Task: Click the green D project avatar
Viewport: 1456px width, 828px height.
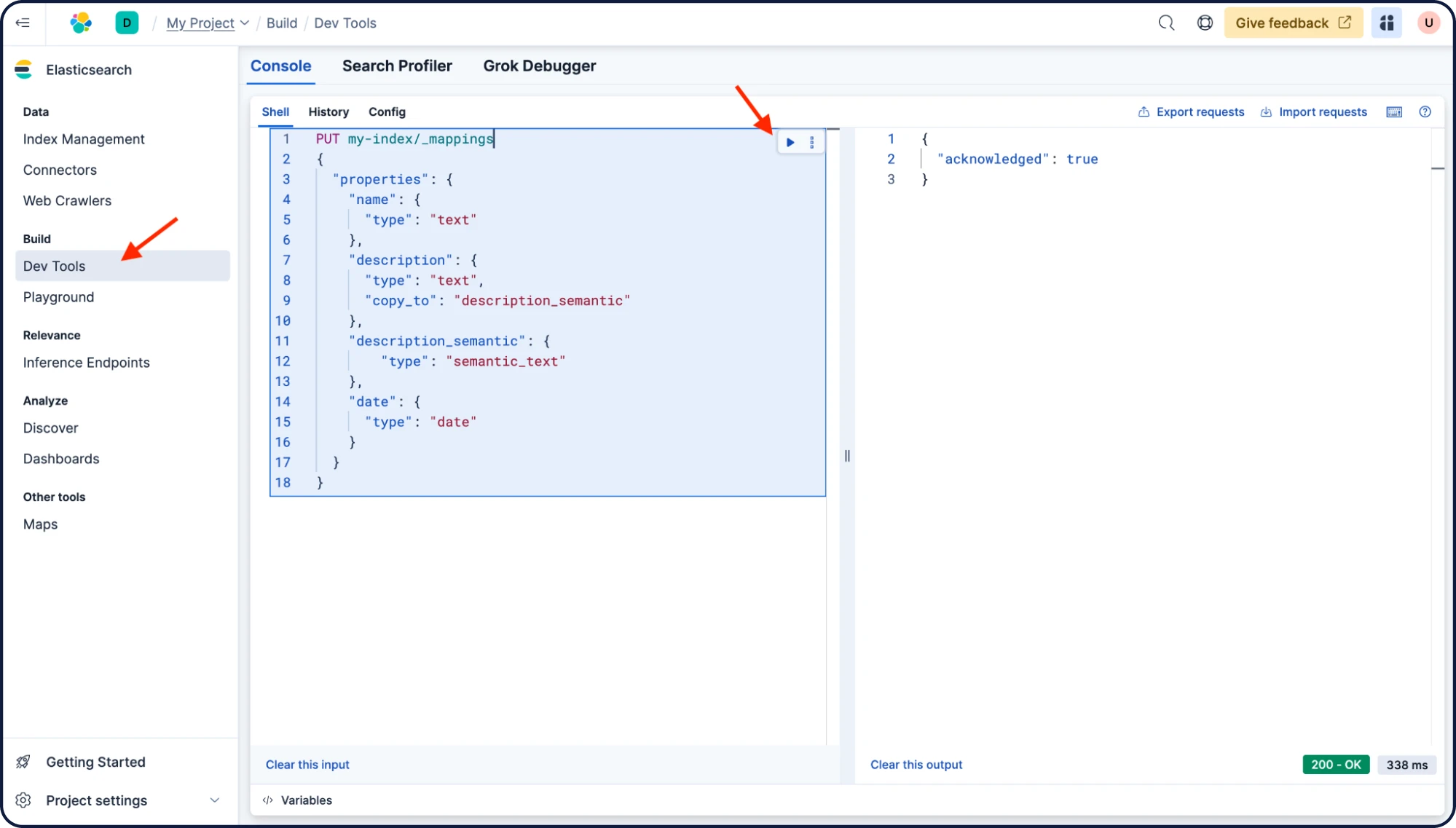Action: point(127,23)
